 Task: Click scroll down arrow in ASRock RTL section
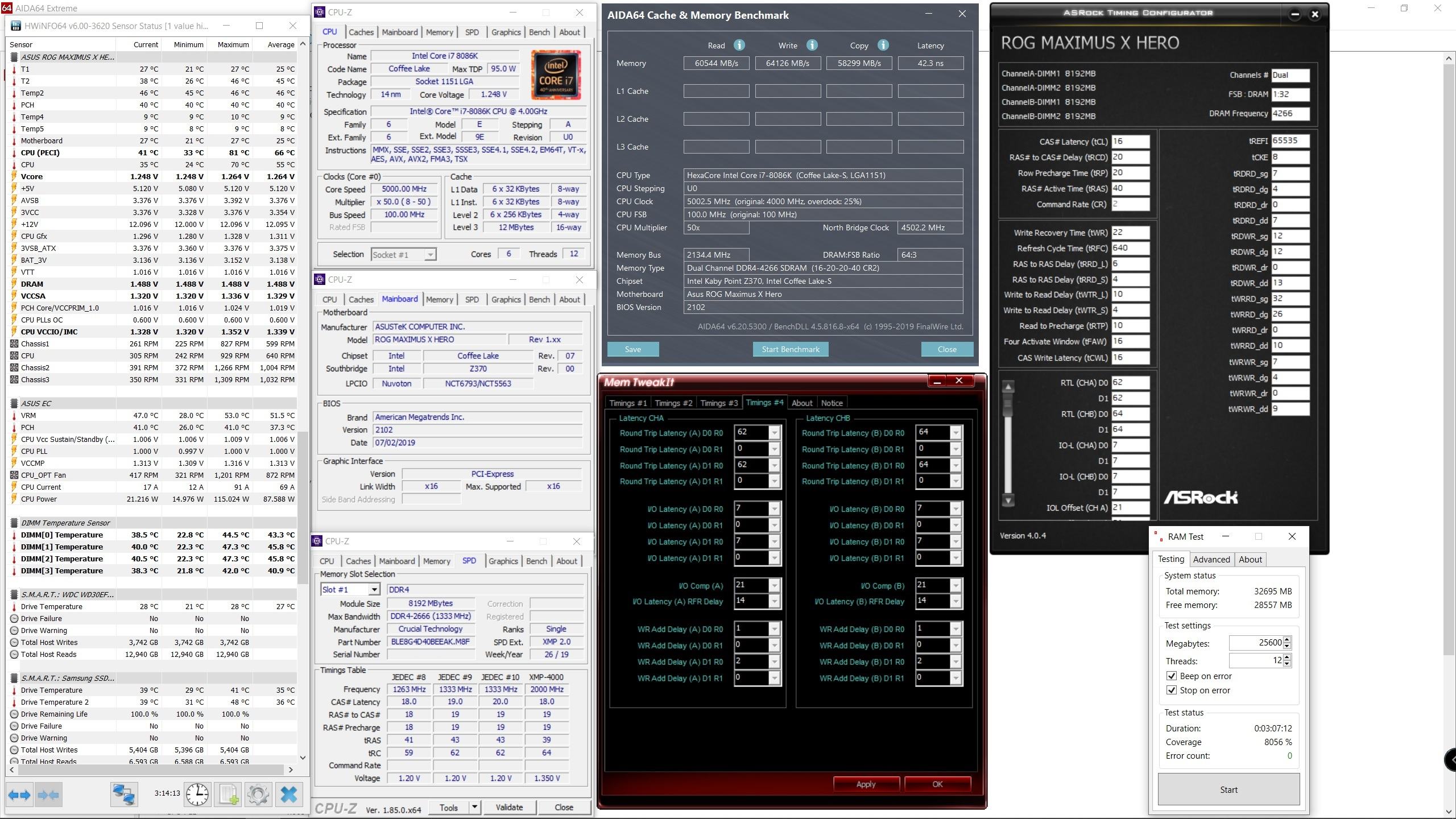tap(1008, 500)
